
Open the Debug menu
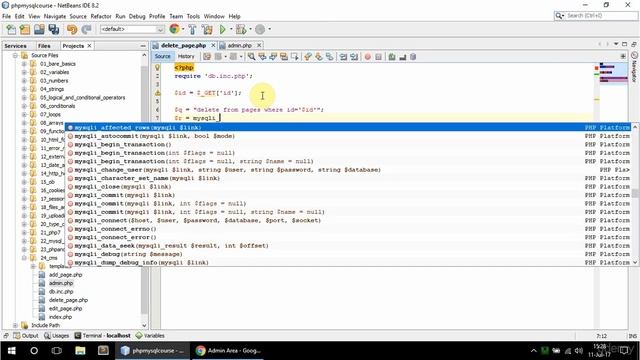click(137, 16)
